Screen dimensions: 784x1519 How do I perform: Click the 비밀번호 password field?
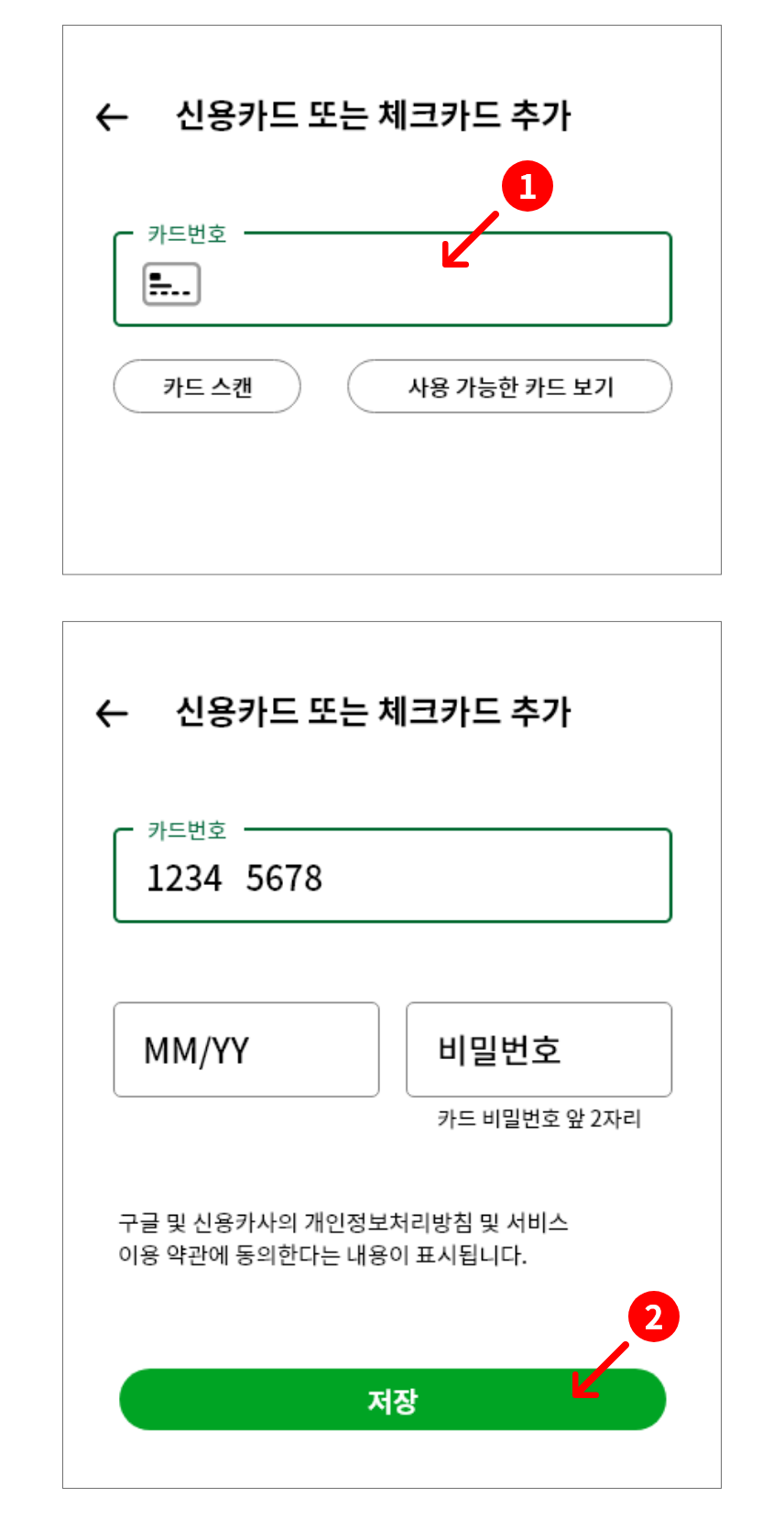tap(539, 1050)
